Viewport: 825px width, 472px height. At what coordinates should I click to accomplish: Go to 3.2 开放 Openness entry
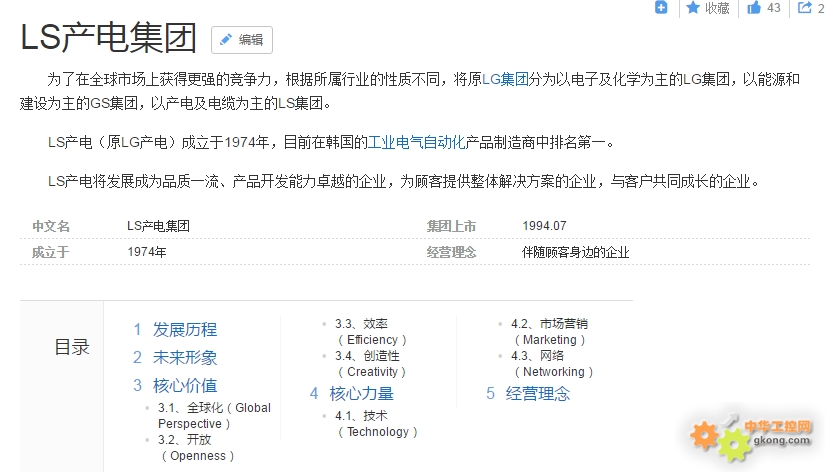196,448
